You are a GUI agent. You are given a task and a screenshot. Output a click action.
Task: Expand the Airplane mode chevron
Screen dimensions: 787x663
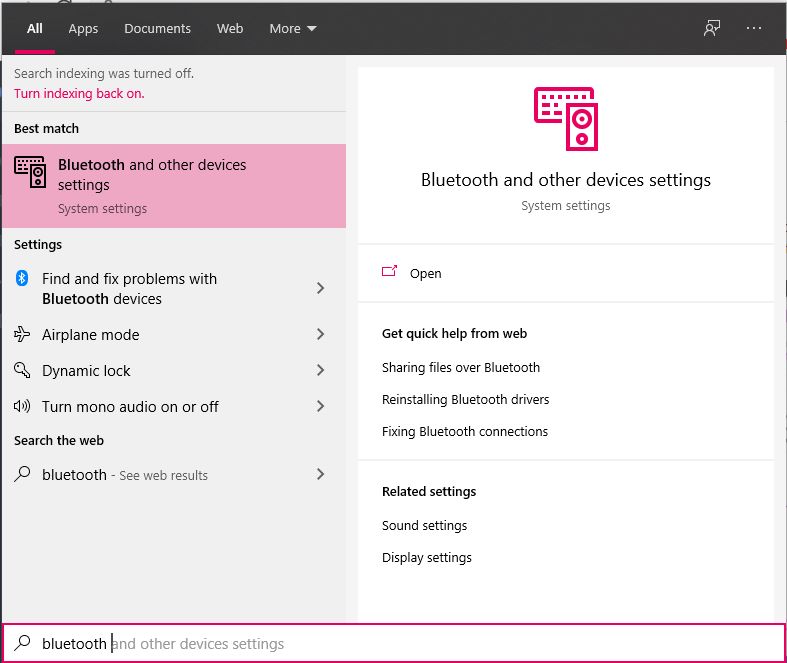tap(320, 334)
